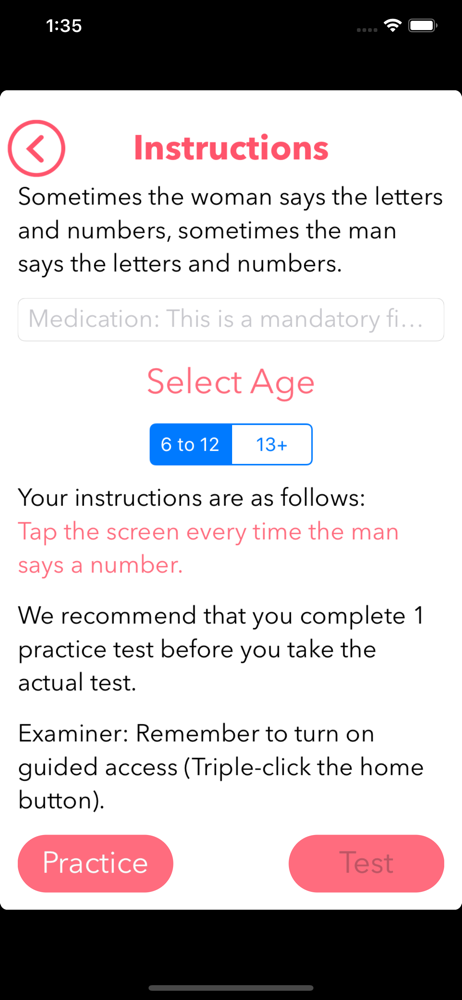Tap the home indicator bar at bottom
Screen dimensions: 462x1000
pyautogui.click(x=231, y=988)
